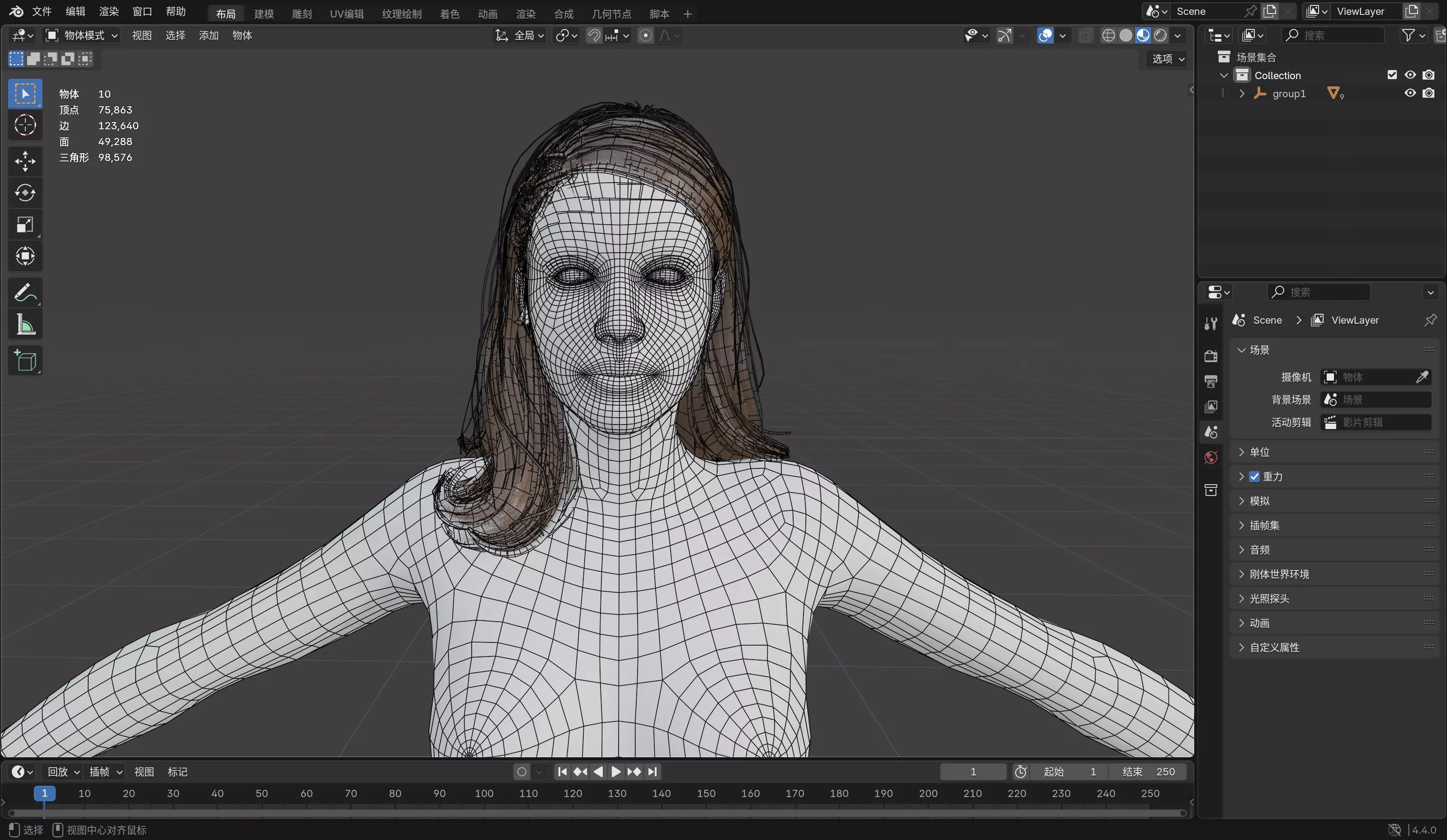Toggle viewport overlays display
Screen dimensions: 1447x840
pyautogui.click(x=1045, y=36)
